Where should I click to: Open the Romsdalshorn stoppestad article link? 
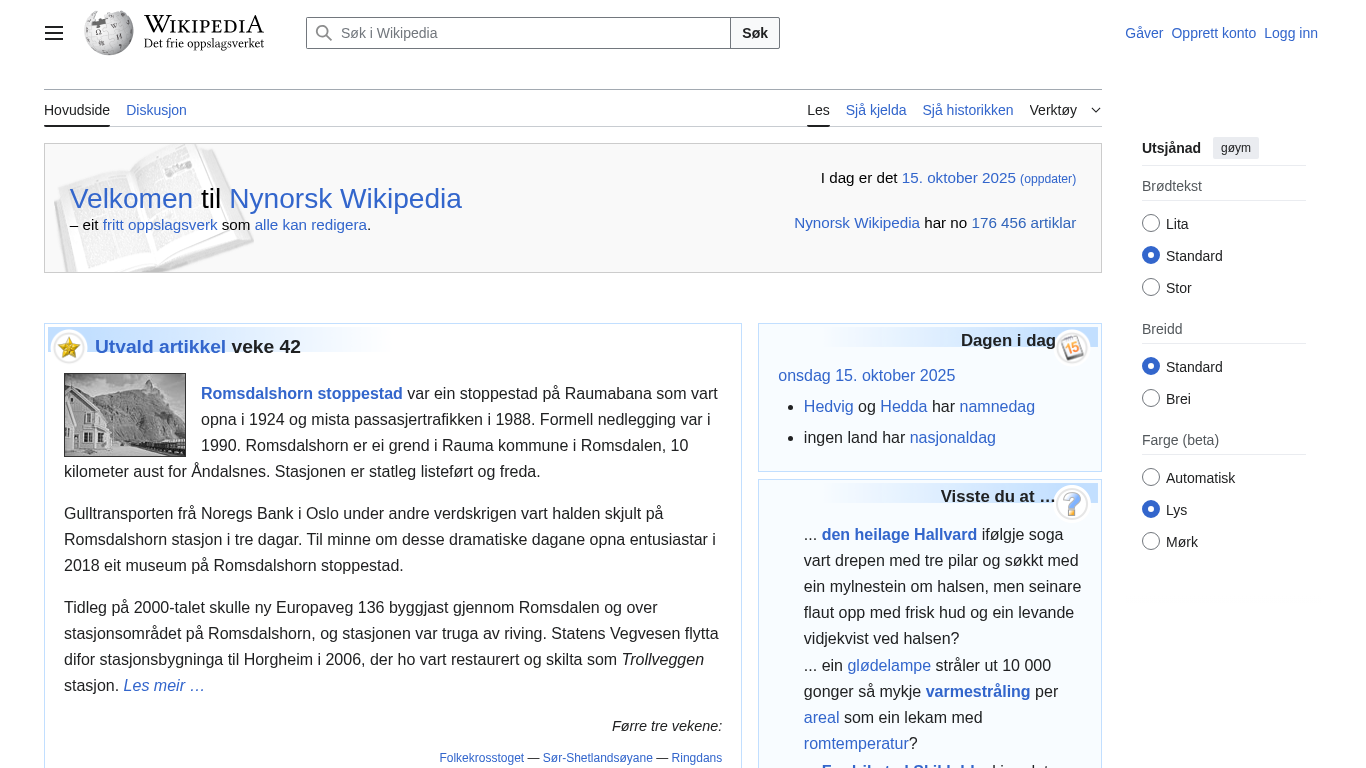coord(302,394)
